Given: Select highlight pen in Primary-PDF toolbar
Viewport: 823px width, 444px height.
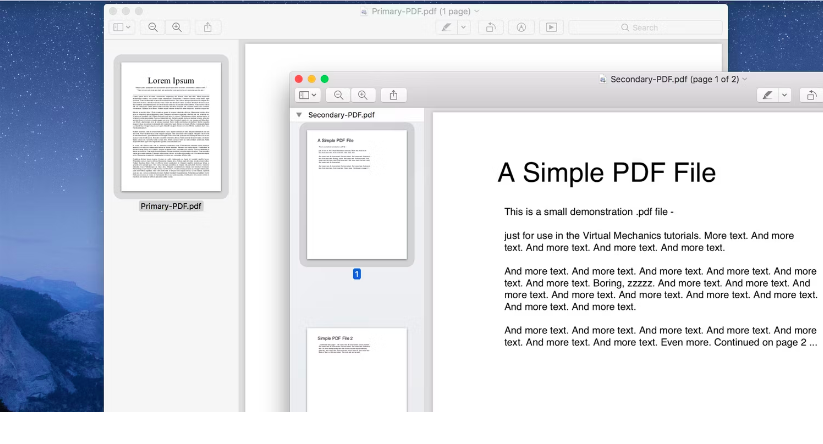Looking at the screenshot, I should [x=446, y=27].
